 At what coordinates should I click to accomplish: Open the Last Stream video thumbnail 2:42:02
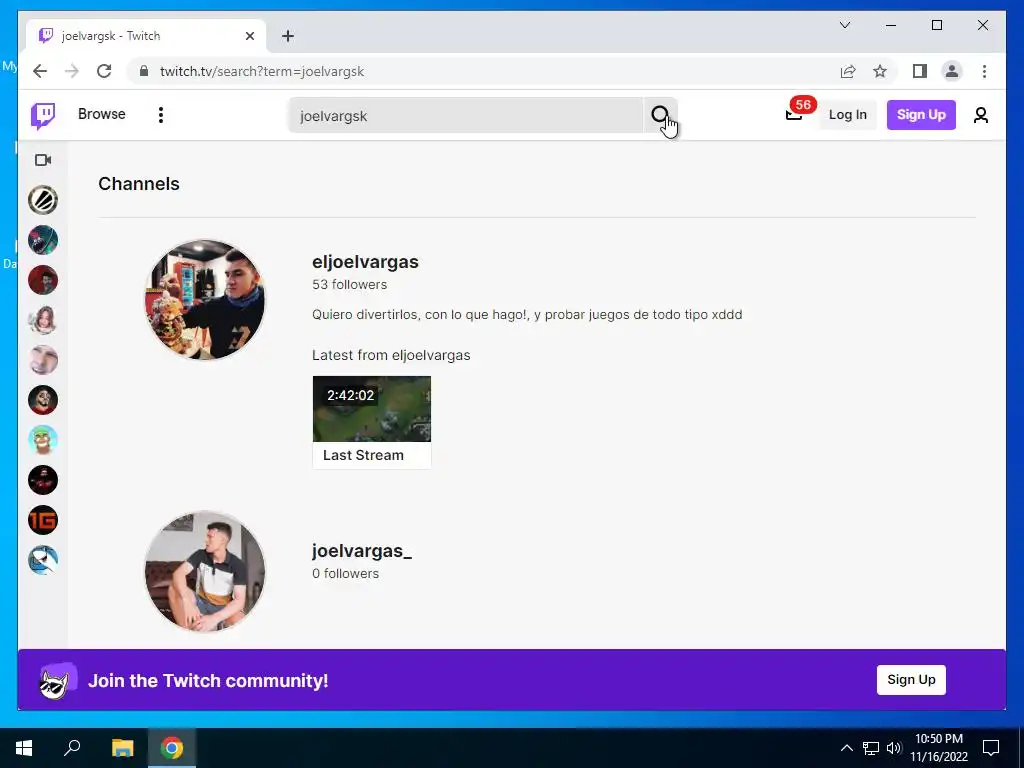coord(372,409)
